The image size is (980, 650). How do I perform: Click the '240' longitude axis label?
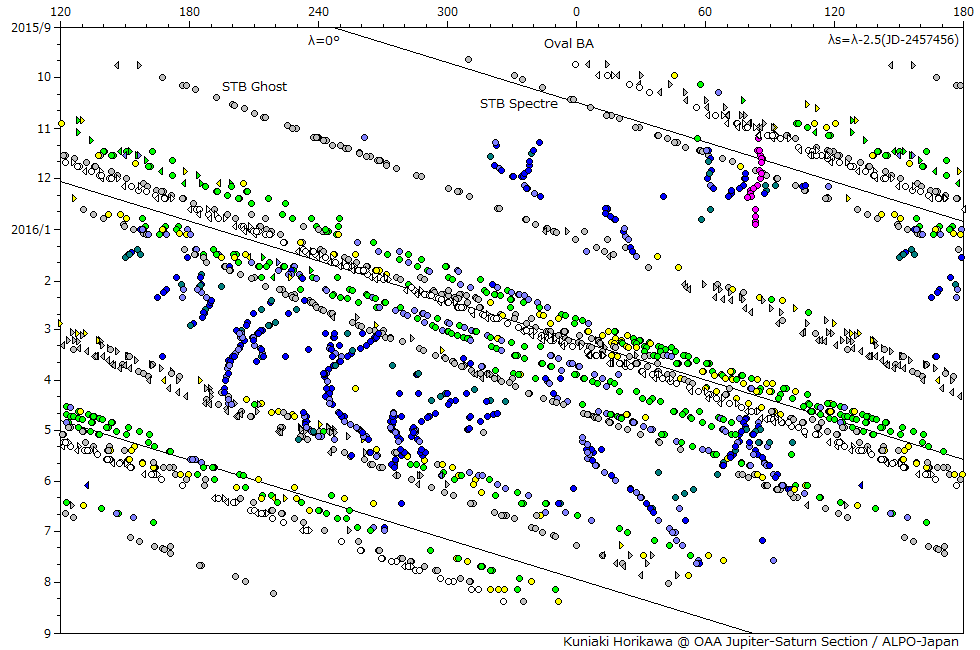pyautogui.click(x=318, y=11)
